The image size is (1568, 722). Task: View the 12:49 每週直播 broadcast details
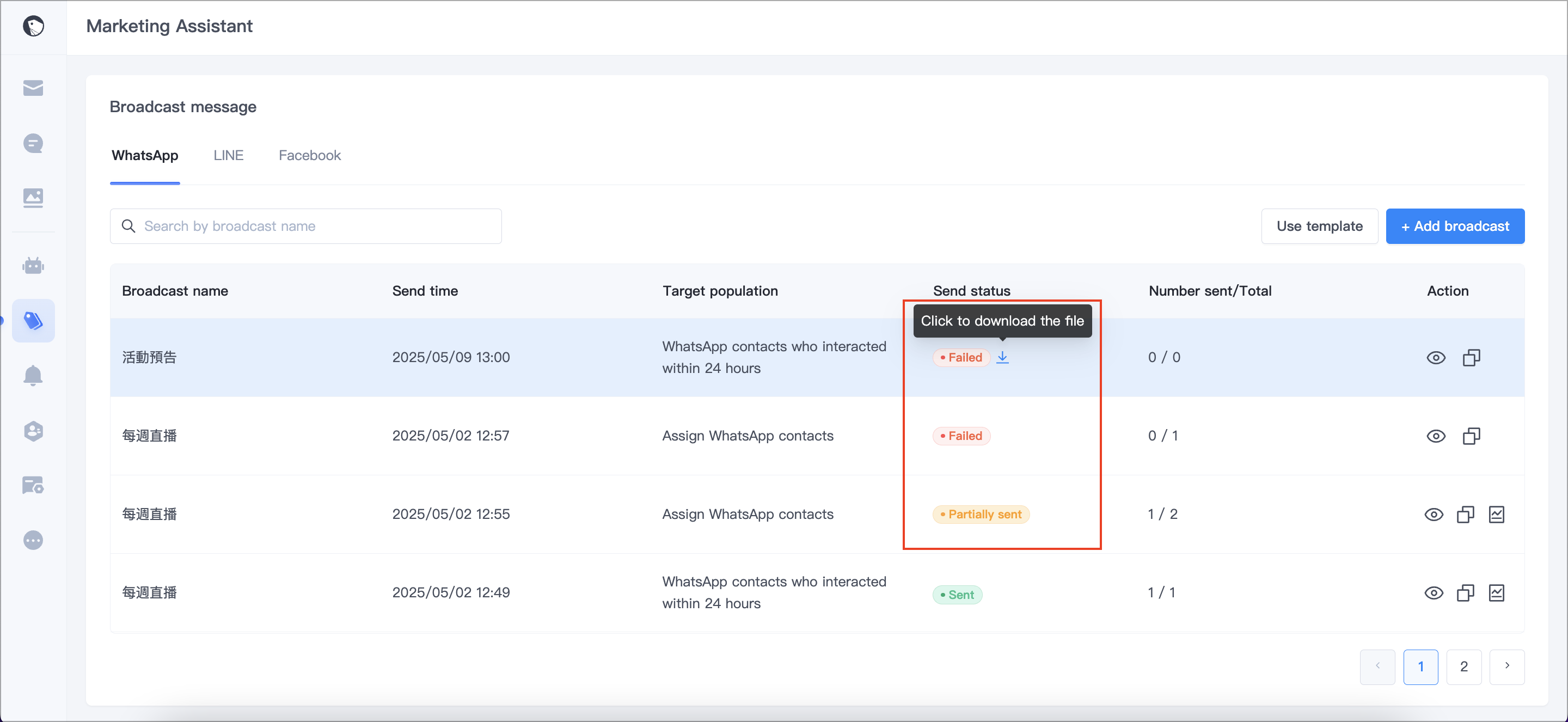(x=1434, y=593)
